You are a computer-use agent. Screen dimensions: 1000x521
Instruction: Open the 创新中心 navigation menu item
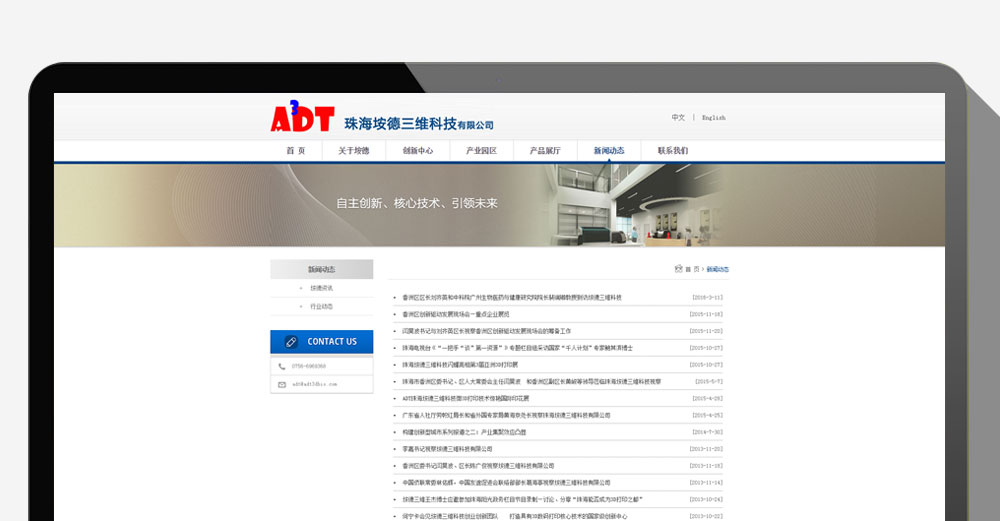coord(418,150)
